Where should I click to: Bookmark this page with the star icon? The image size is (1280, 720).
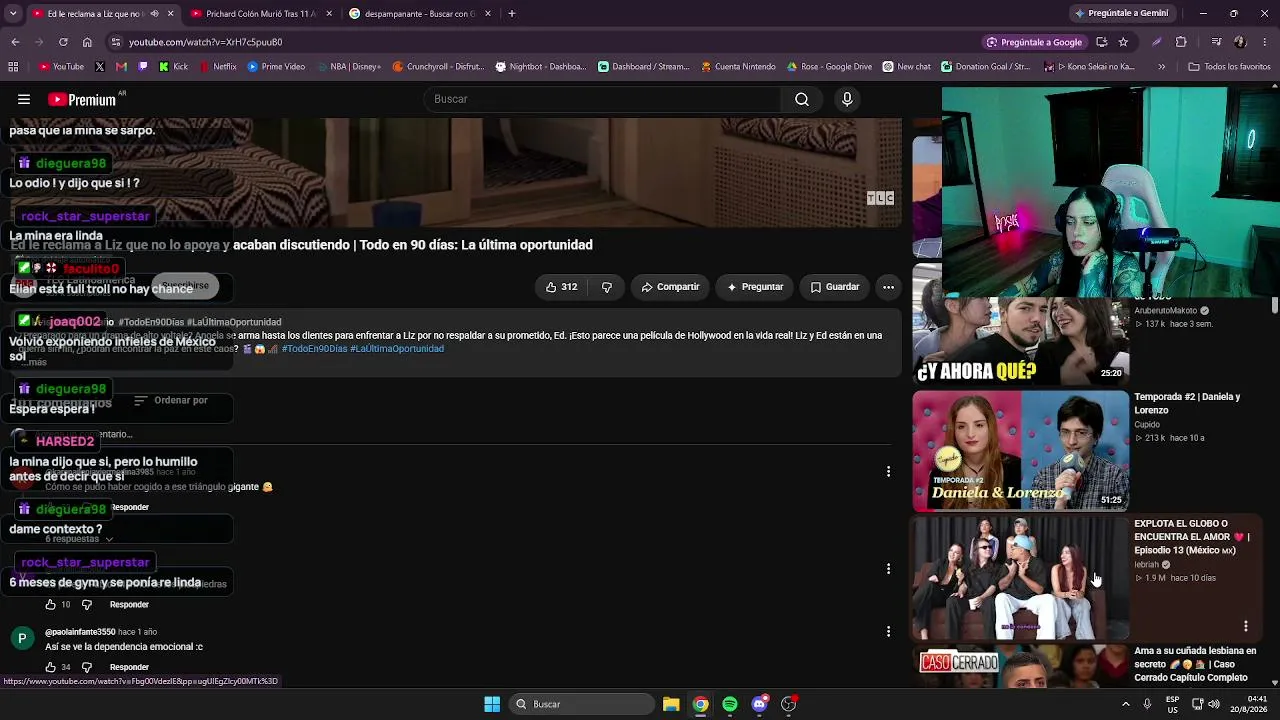point(1123,42)
